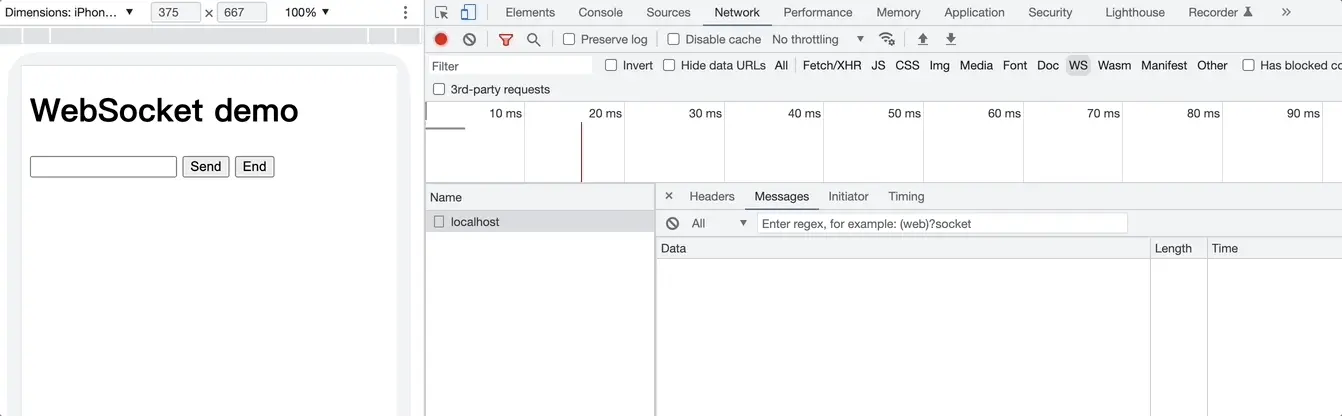Toggle the red filter funnel icon
Screen dimensions: 1342x416
tap(506, 39)
